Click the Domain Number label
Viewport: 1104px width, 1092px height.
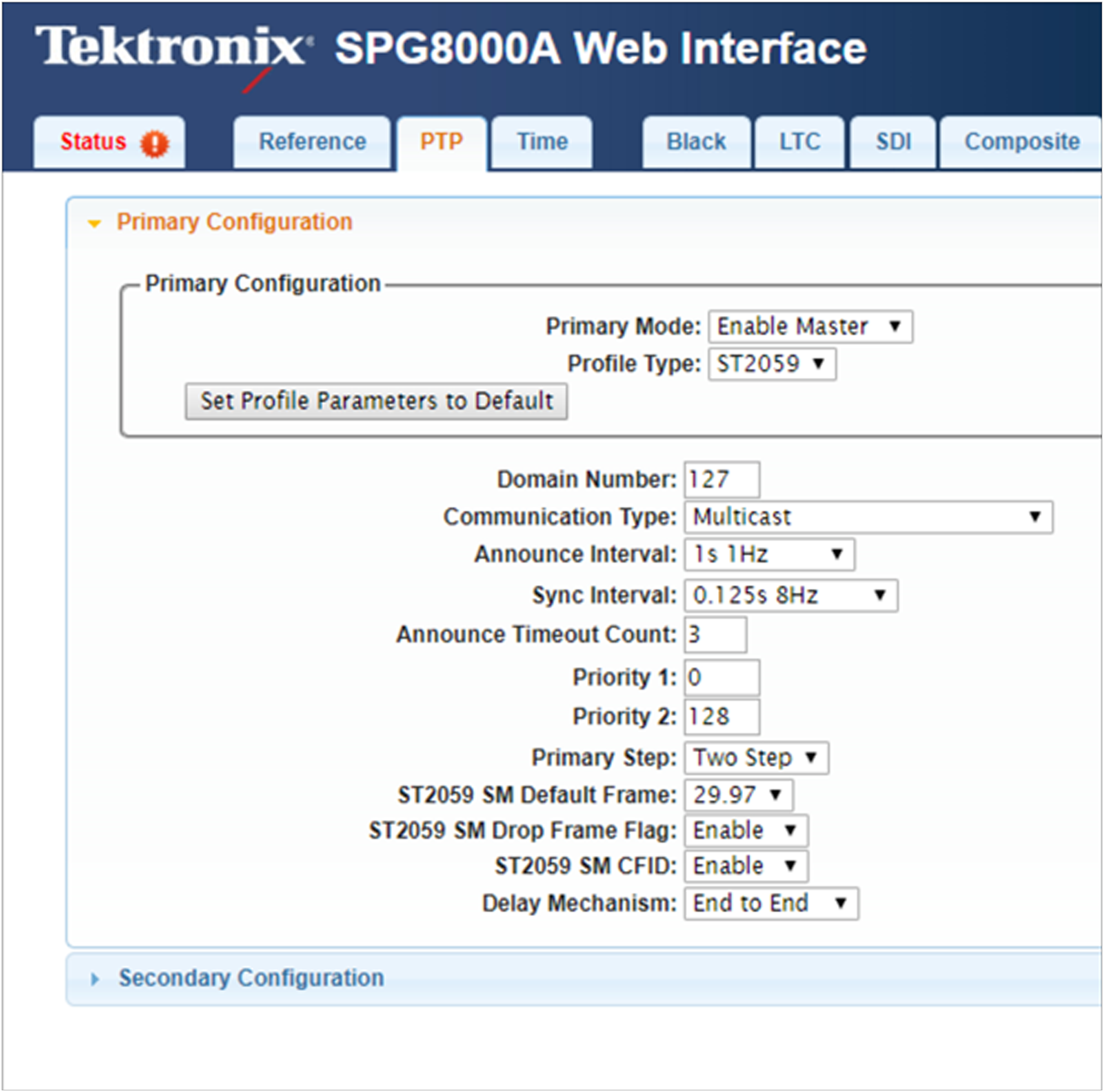click(x=587, y=479)
